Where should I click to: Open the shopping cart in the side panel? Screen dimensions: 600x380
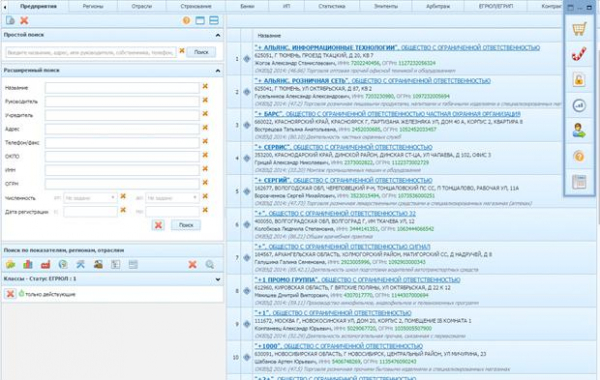tap(579, 29)
